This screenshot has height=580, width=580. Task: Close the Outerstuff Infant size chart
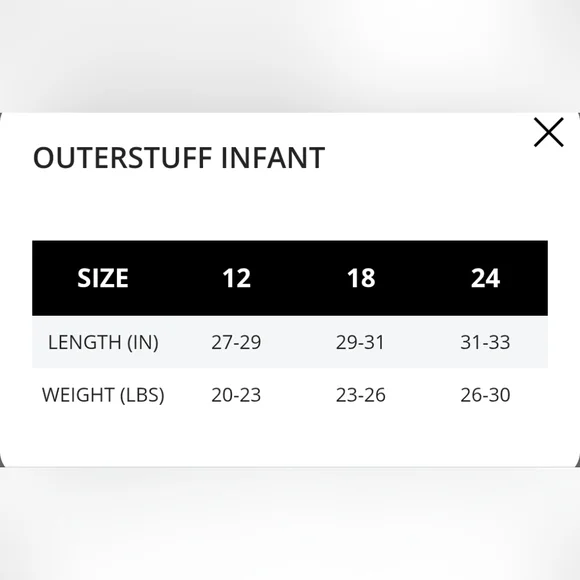549,132
